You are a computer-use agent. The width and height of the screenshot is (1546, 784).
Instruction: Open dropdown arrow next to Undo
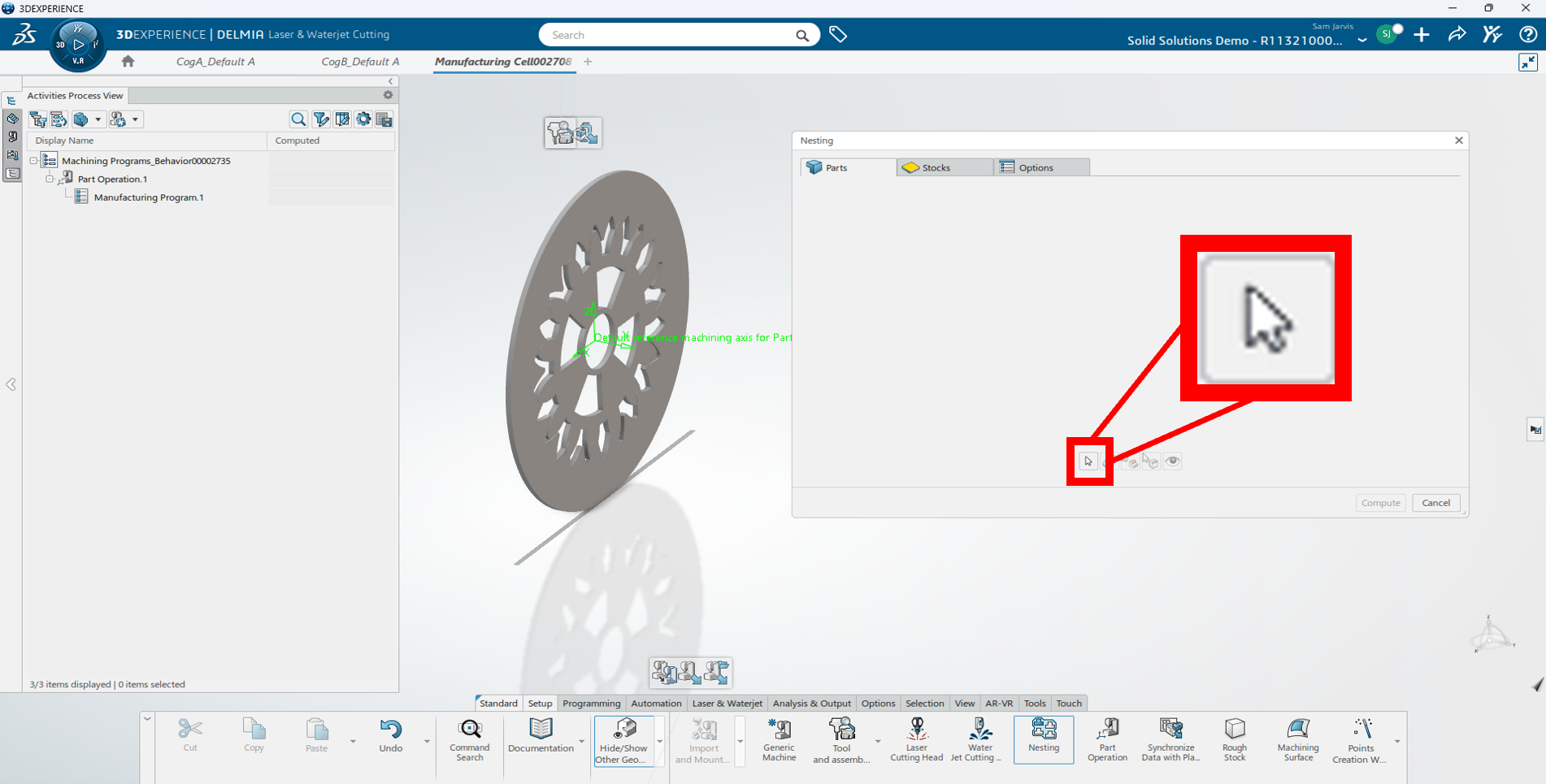[427, 741]
